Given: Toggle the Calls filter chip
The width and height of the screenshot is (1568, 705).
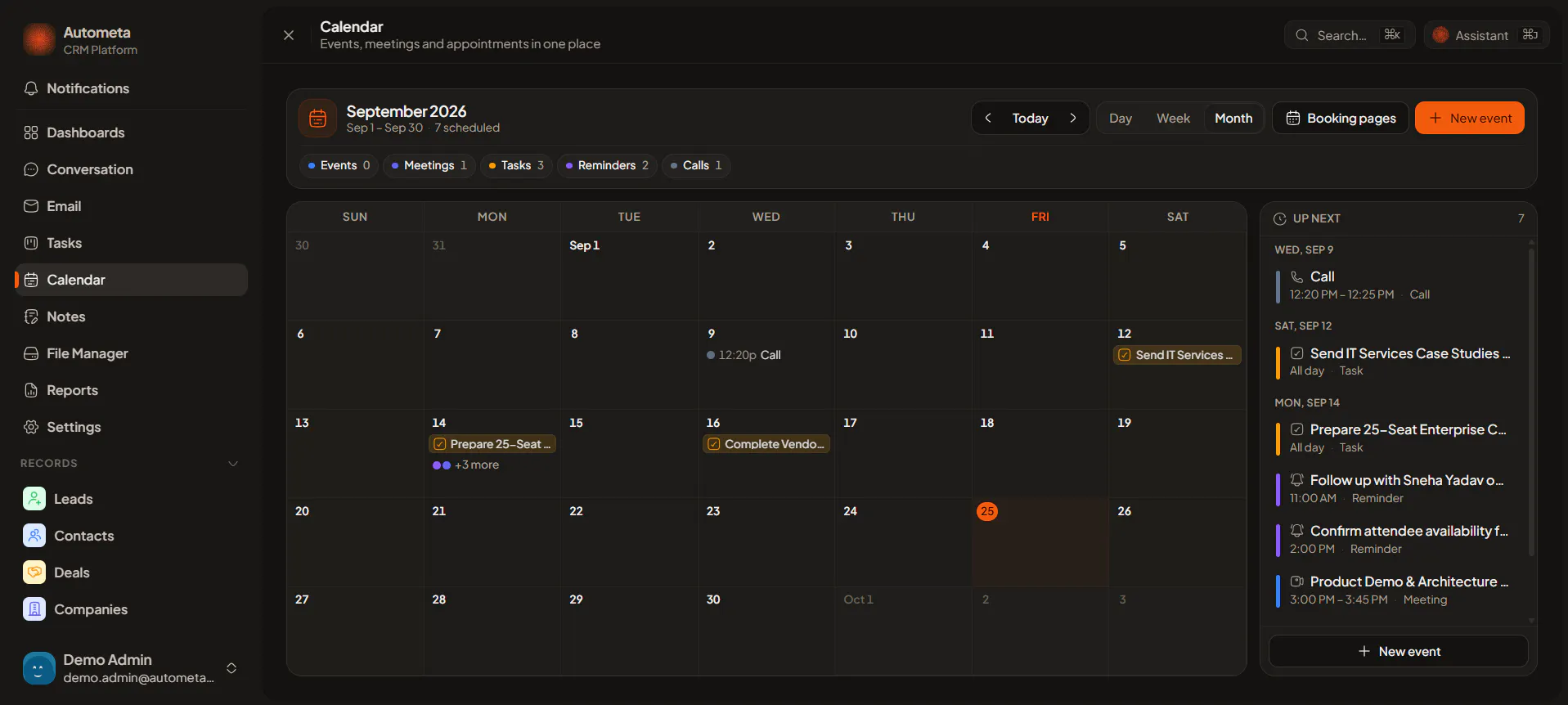Looking at the screenshot, I should [696, 165].
